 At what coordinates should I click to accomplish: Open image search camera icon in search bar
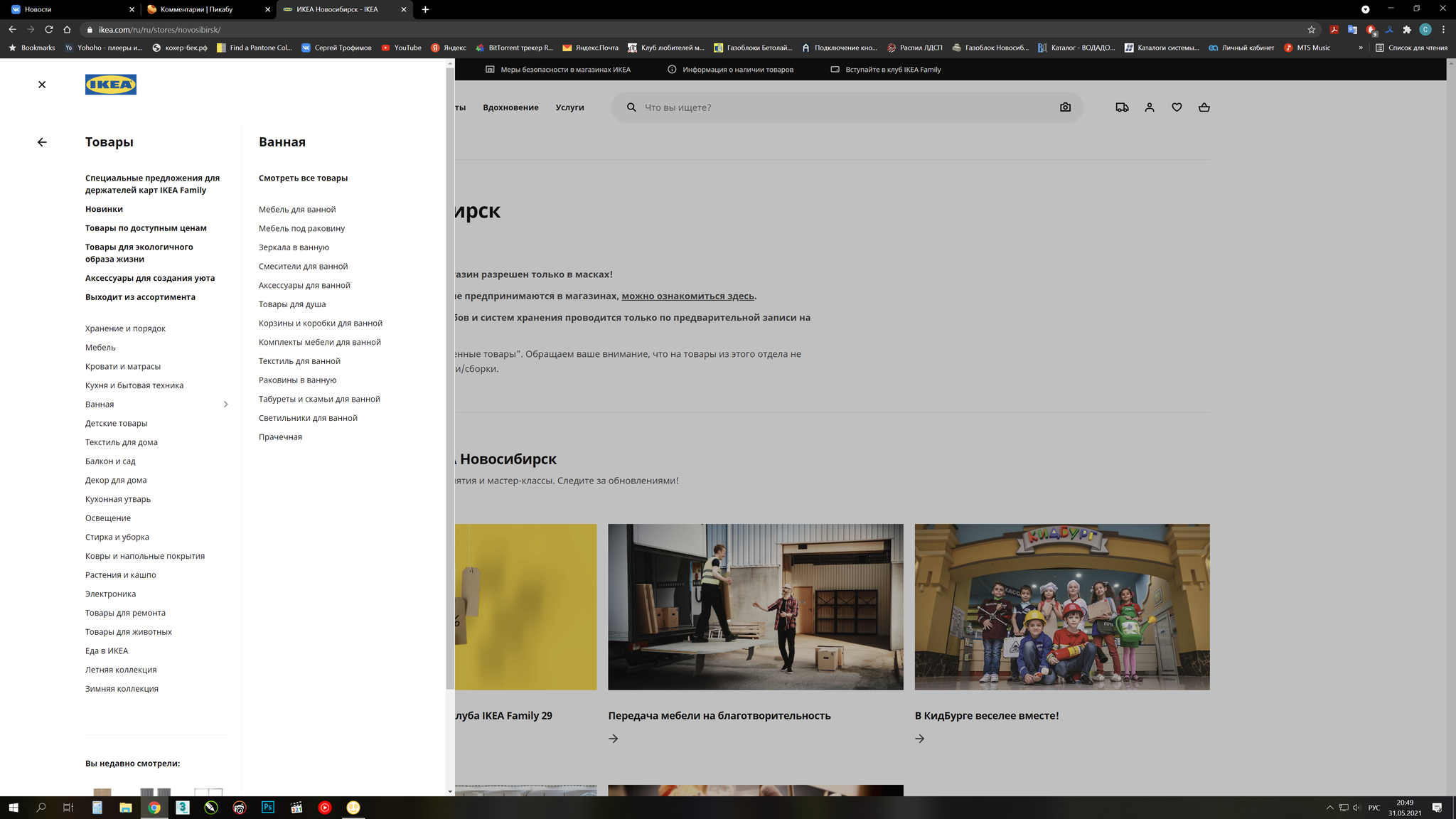tap(1065, 107)
